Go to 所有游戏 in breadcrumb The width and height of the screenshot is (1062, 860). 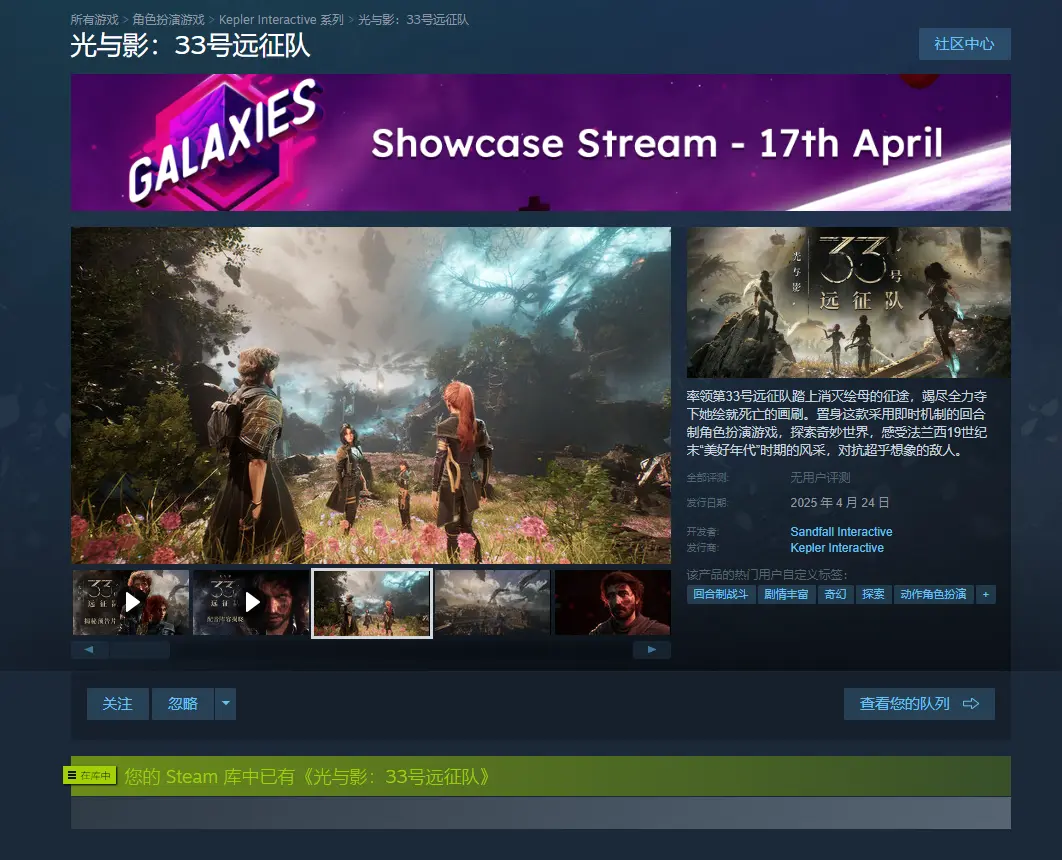click(94, 20)
